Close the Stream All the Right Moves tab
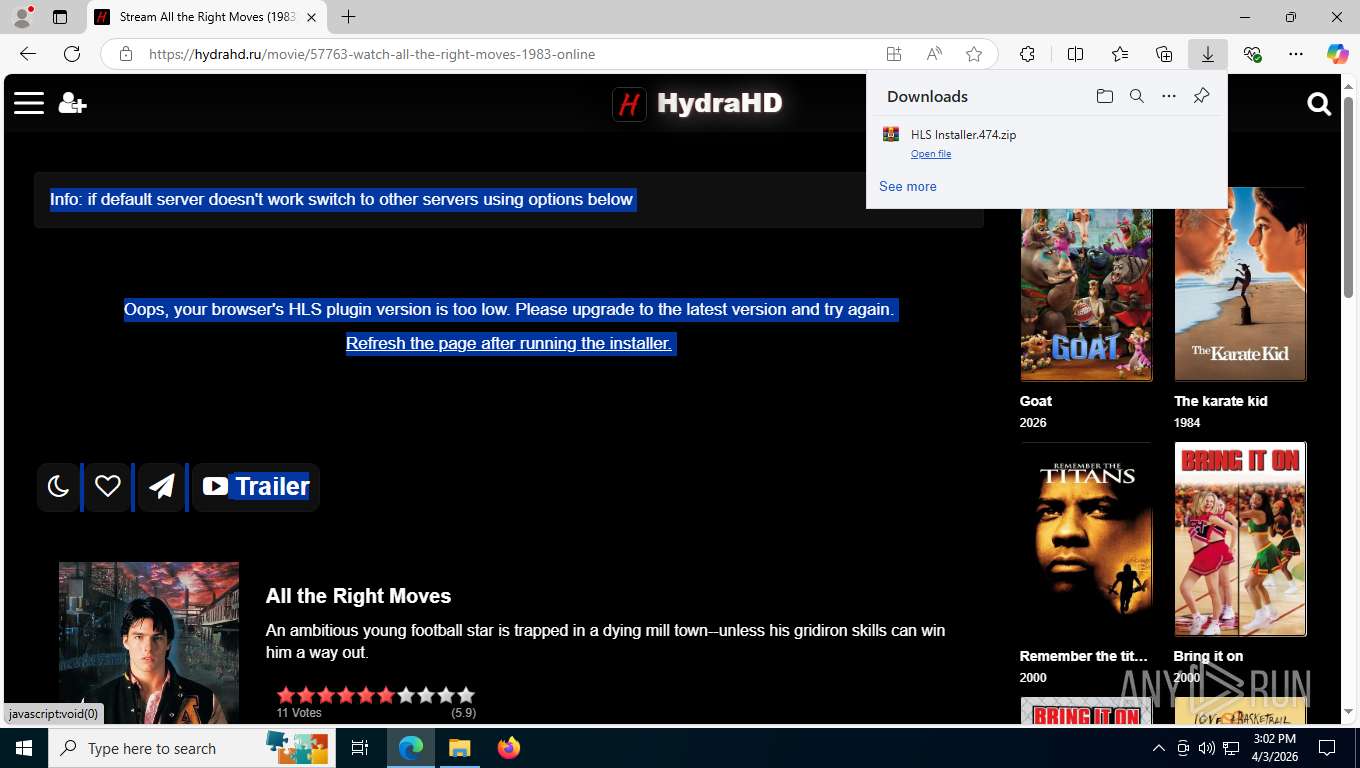This screenshot has height=768, width=1360. coord(311,17)
